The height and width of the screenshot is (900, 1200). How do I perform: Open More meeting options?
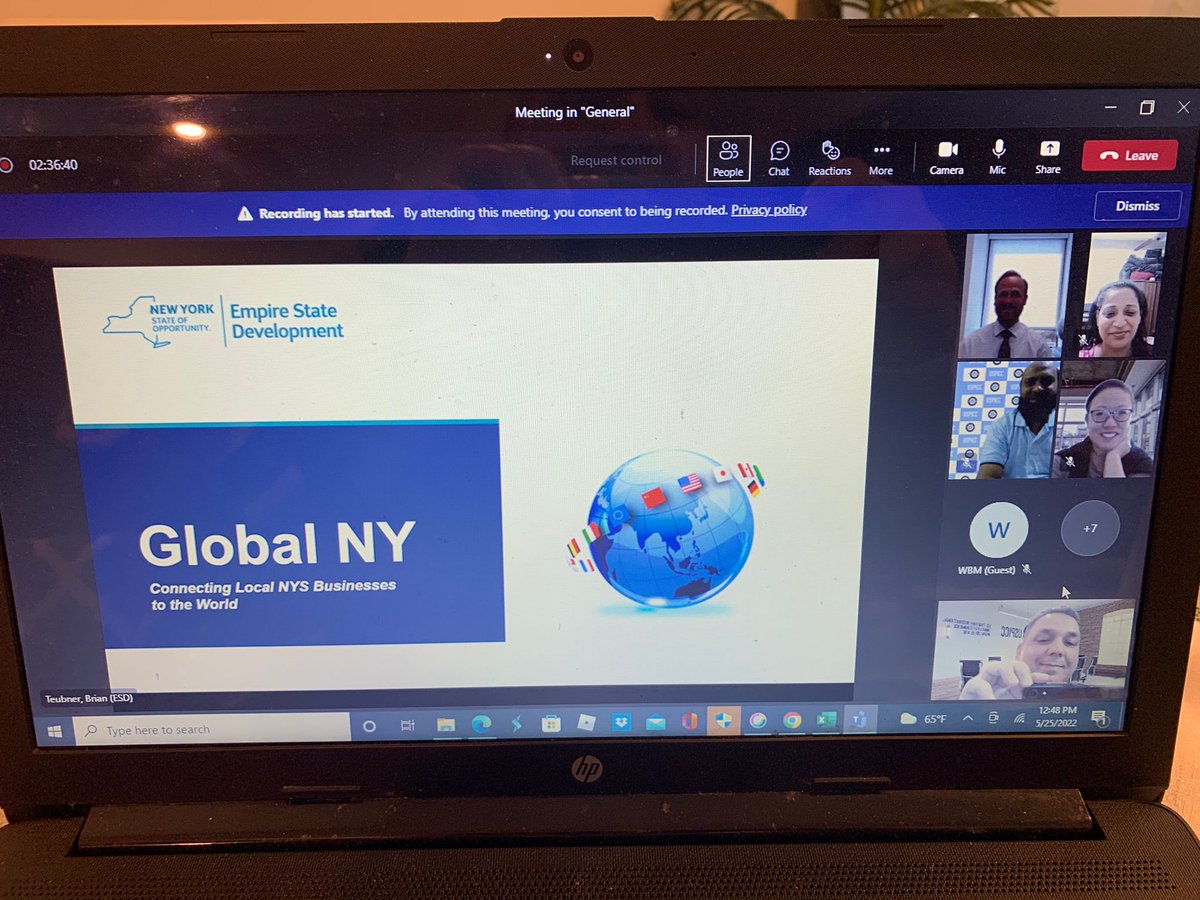click(x=881, y=158)
